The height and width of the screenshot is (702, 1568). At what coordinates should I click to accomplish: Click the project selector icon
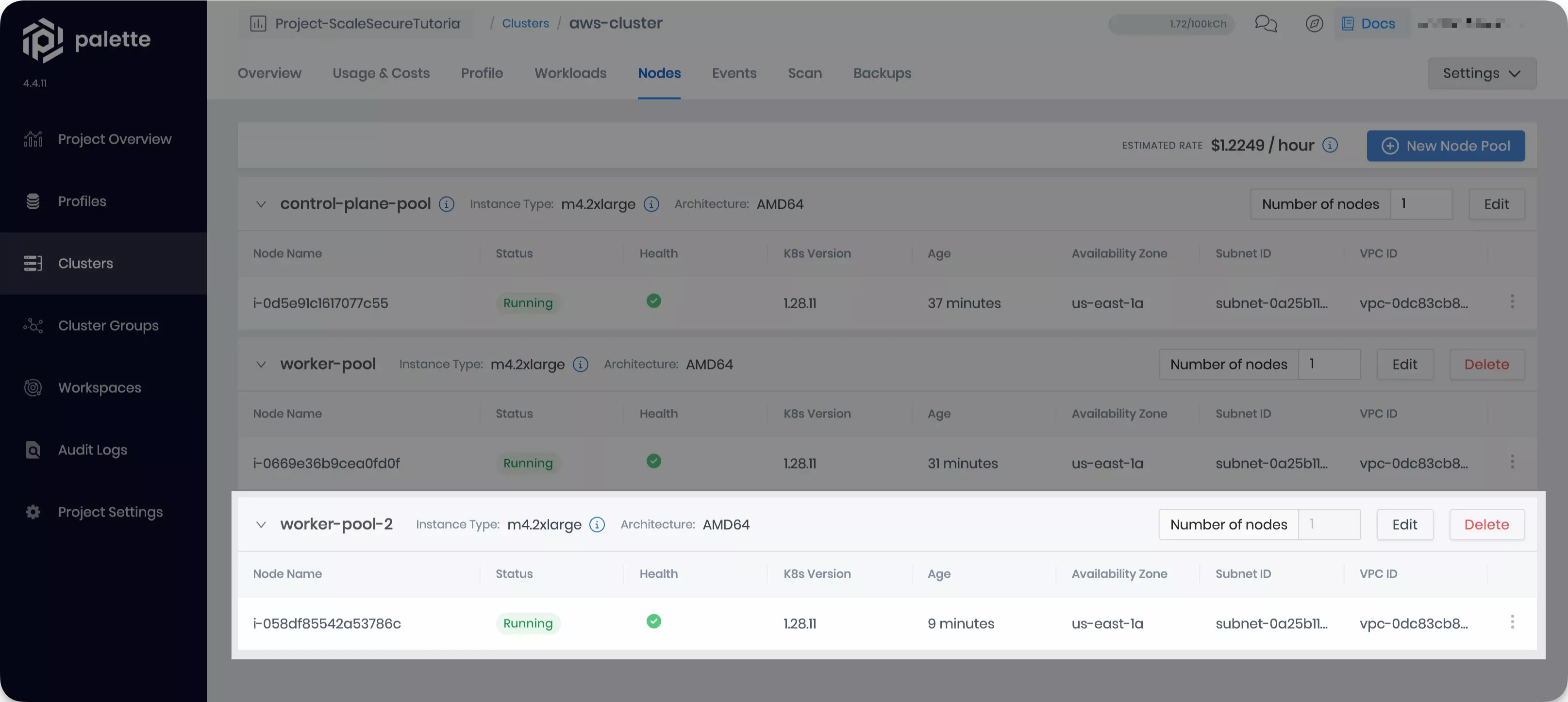(258, 24)
